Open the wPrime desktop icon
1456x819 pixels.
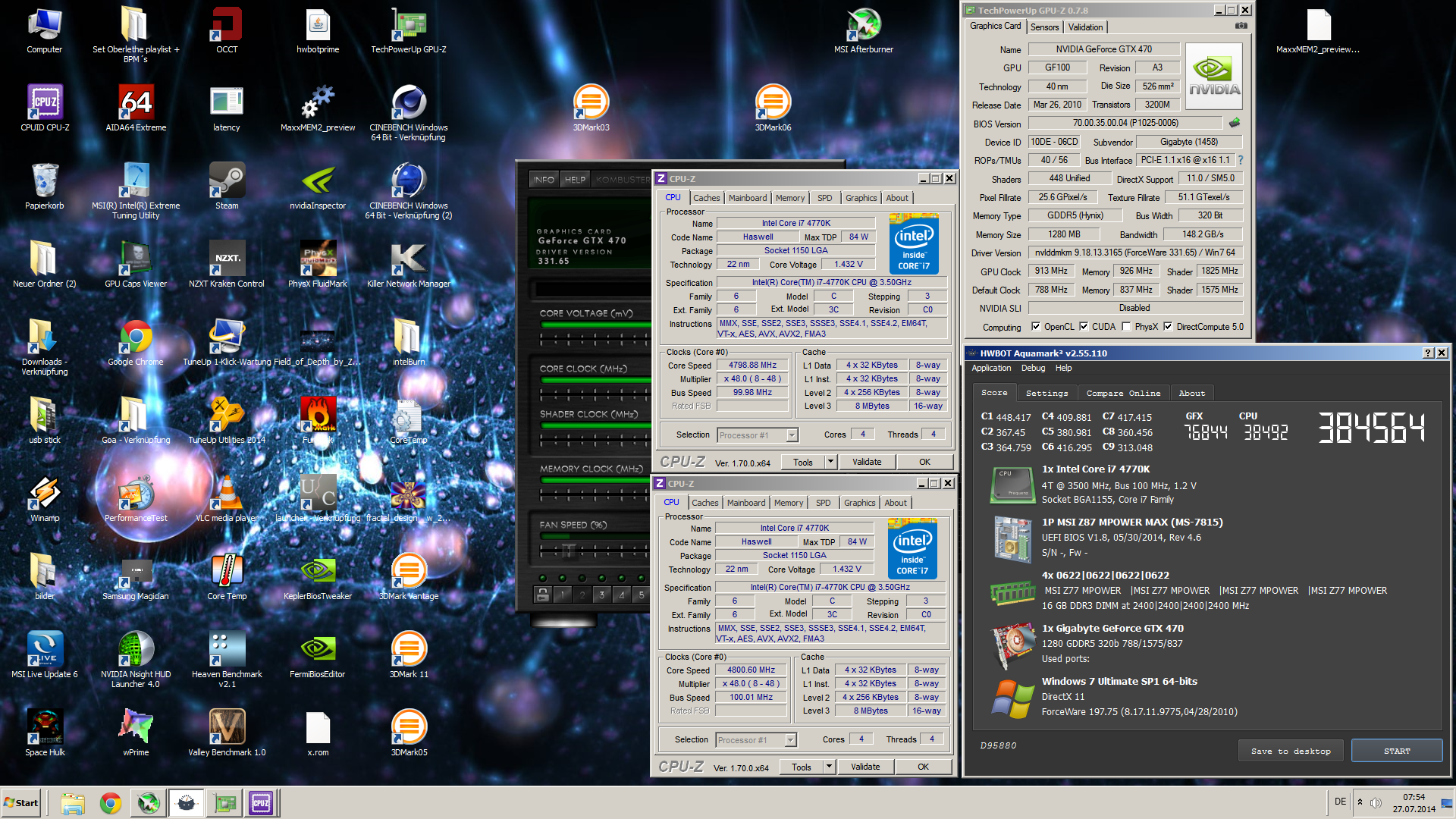coord(136,734)
